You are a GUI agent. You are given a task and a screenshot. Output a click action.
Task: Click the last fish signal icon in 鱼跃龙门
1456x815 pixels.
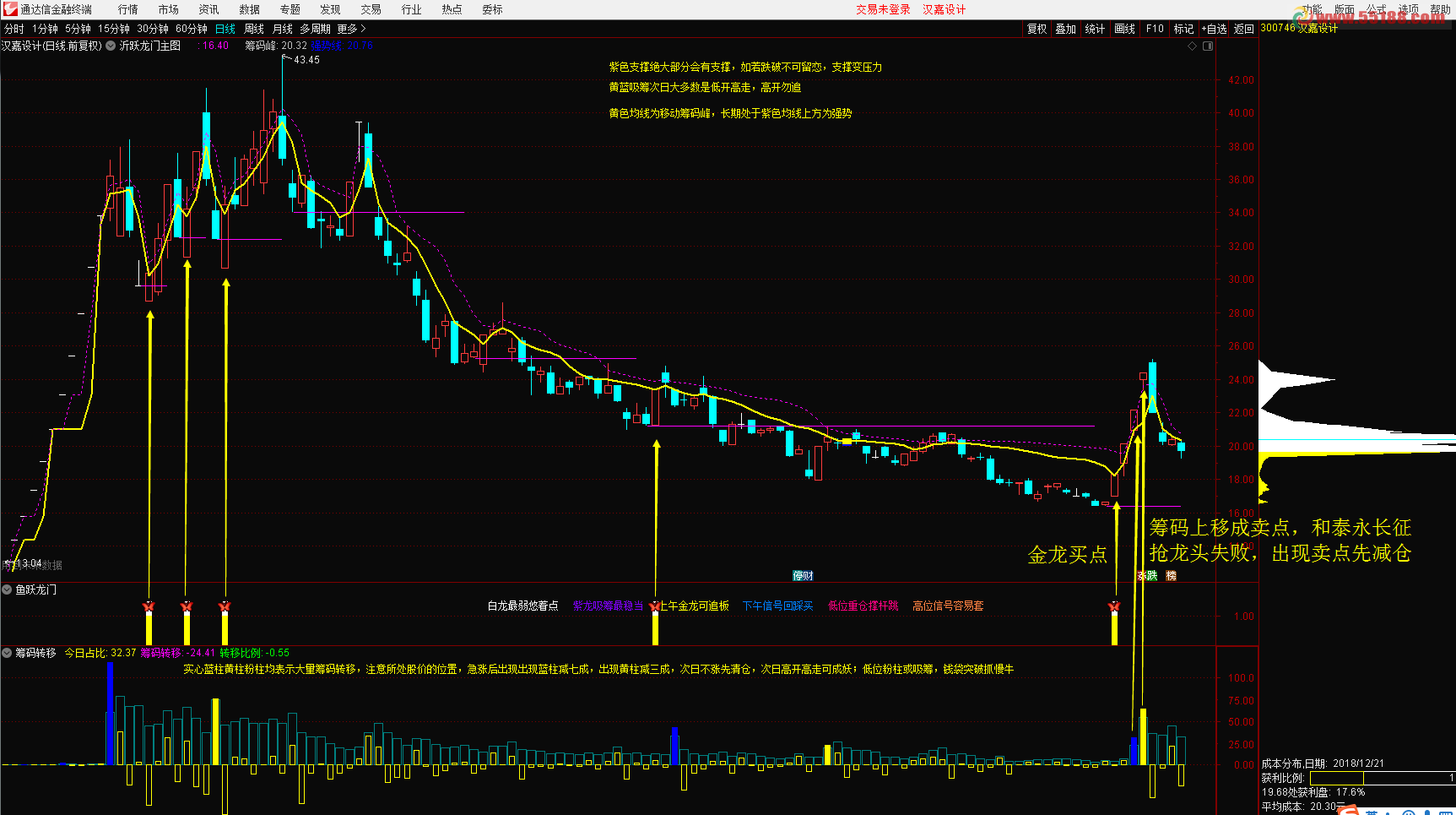(1114, 606)
